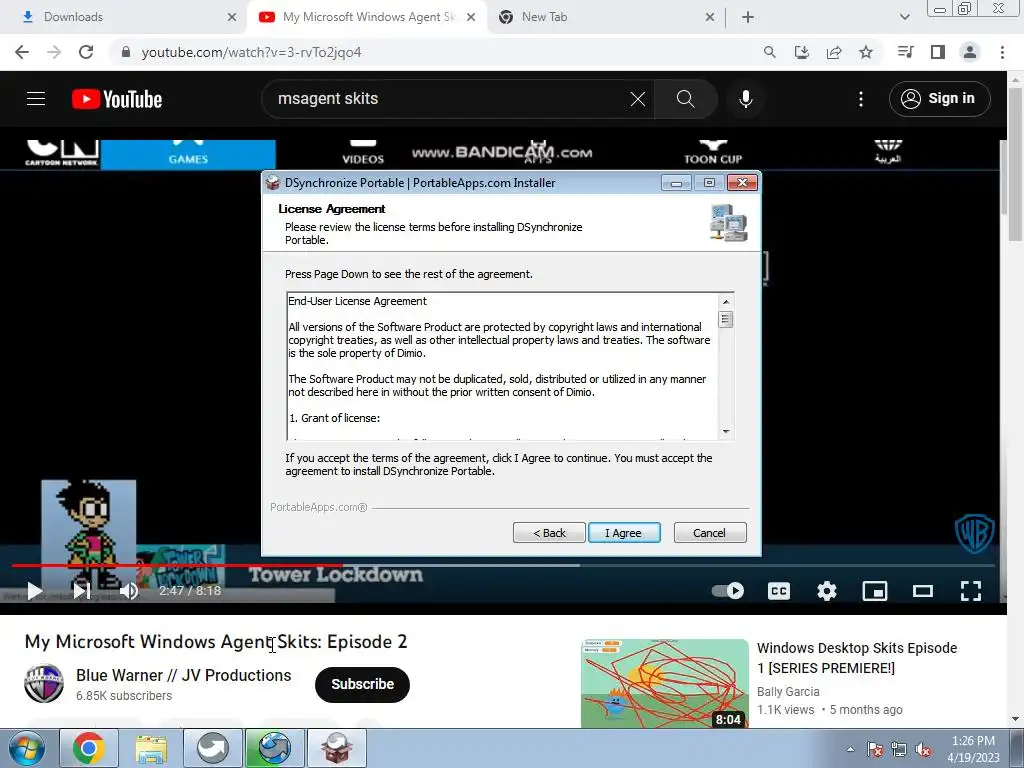Screen dimensions: 1024x768
Task: Switch to the New Tab tab
Action: tap(603, 17)
